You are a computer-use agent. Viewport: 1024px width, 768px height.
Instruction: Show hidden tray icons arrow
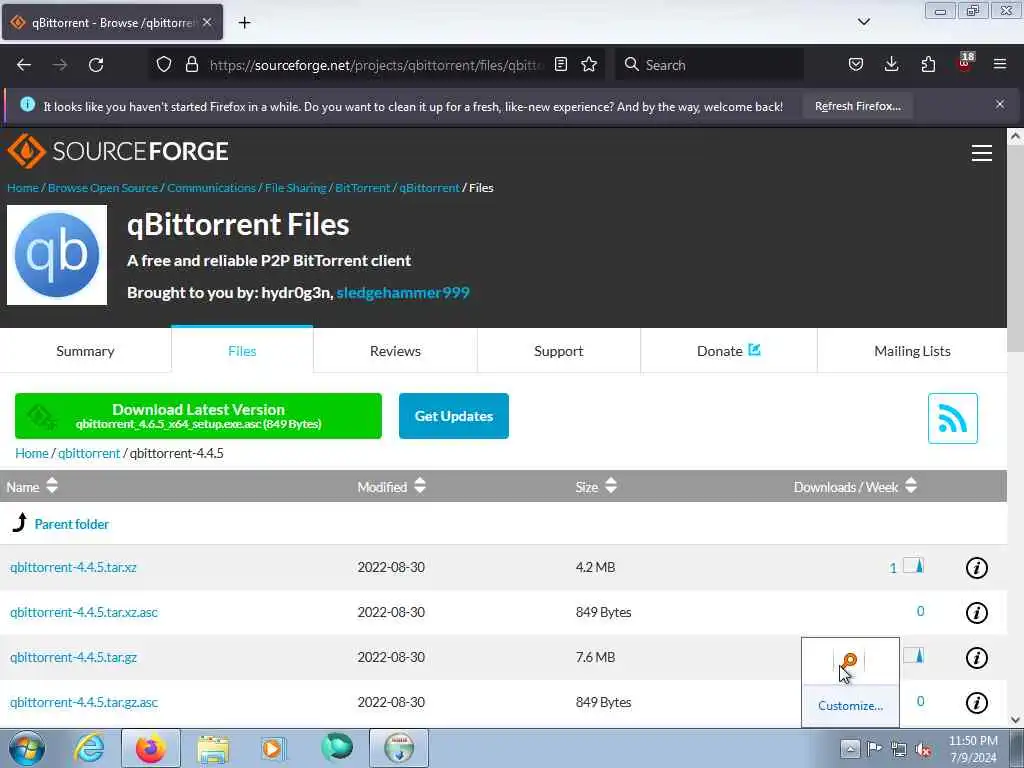850,748
